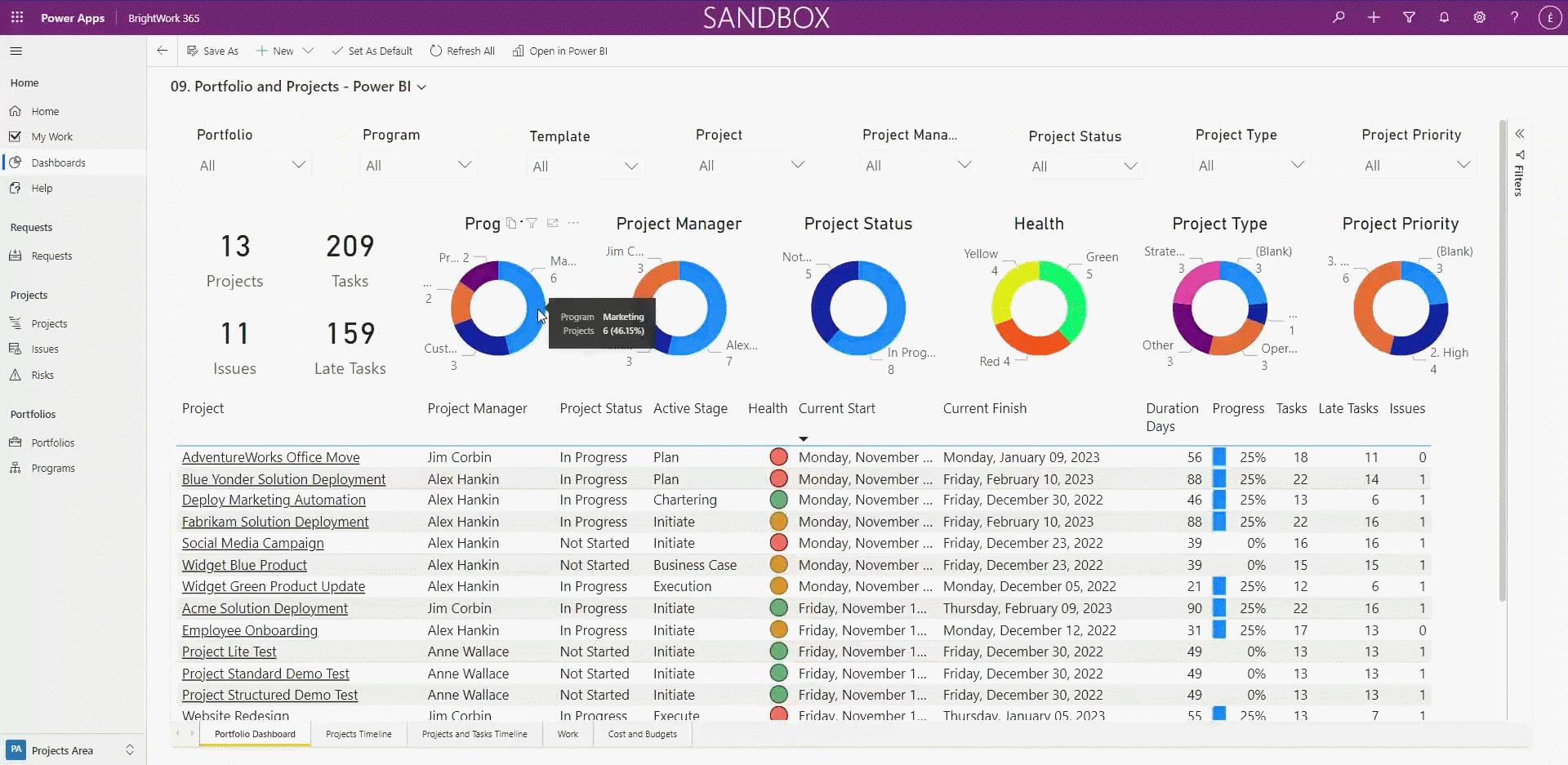Image resolution: width=1568 pixels, height=765 pixels.
Task: Open the dashboard selector chevron beside title
Action: click(x=421, y=87)
